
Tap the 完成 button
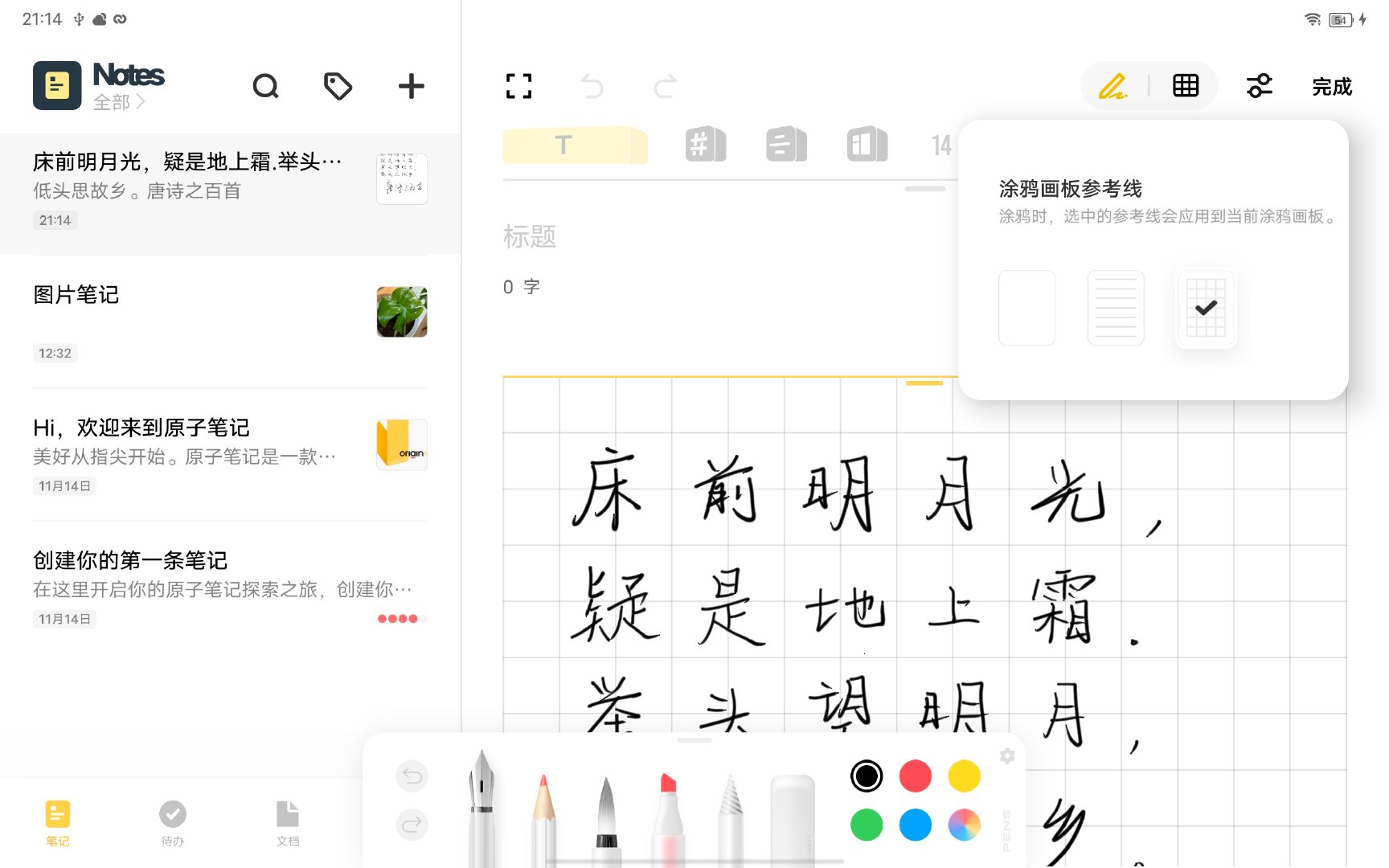[1331, 86]
